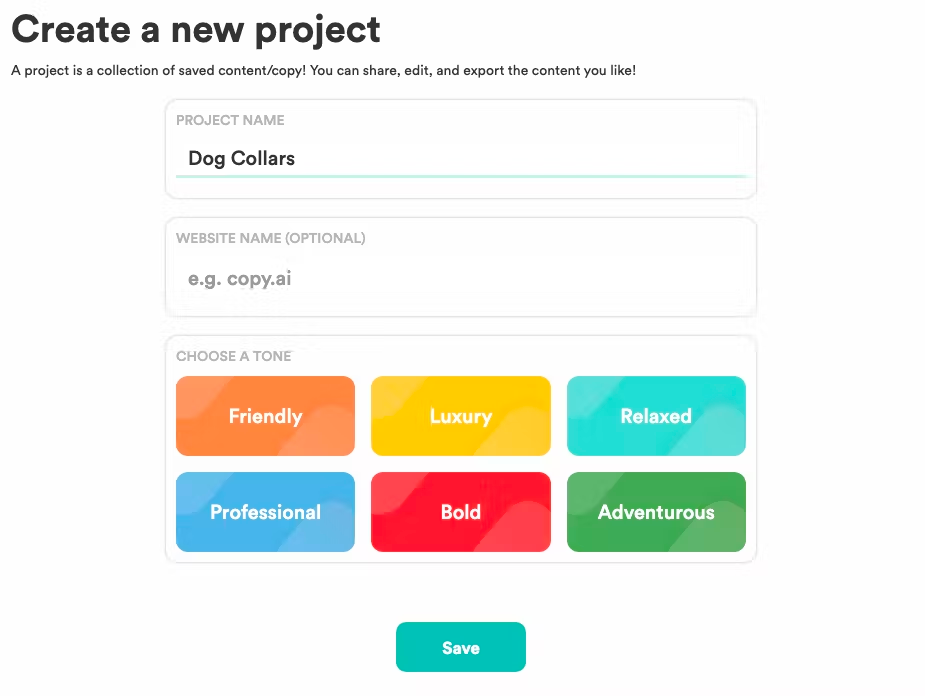
Task: Click the project description sentence under heading
Action: (323, 71)
